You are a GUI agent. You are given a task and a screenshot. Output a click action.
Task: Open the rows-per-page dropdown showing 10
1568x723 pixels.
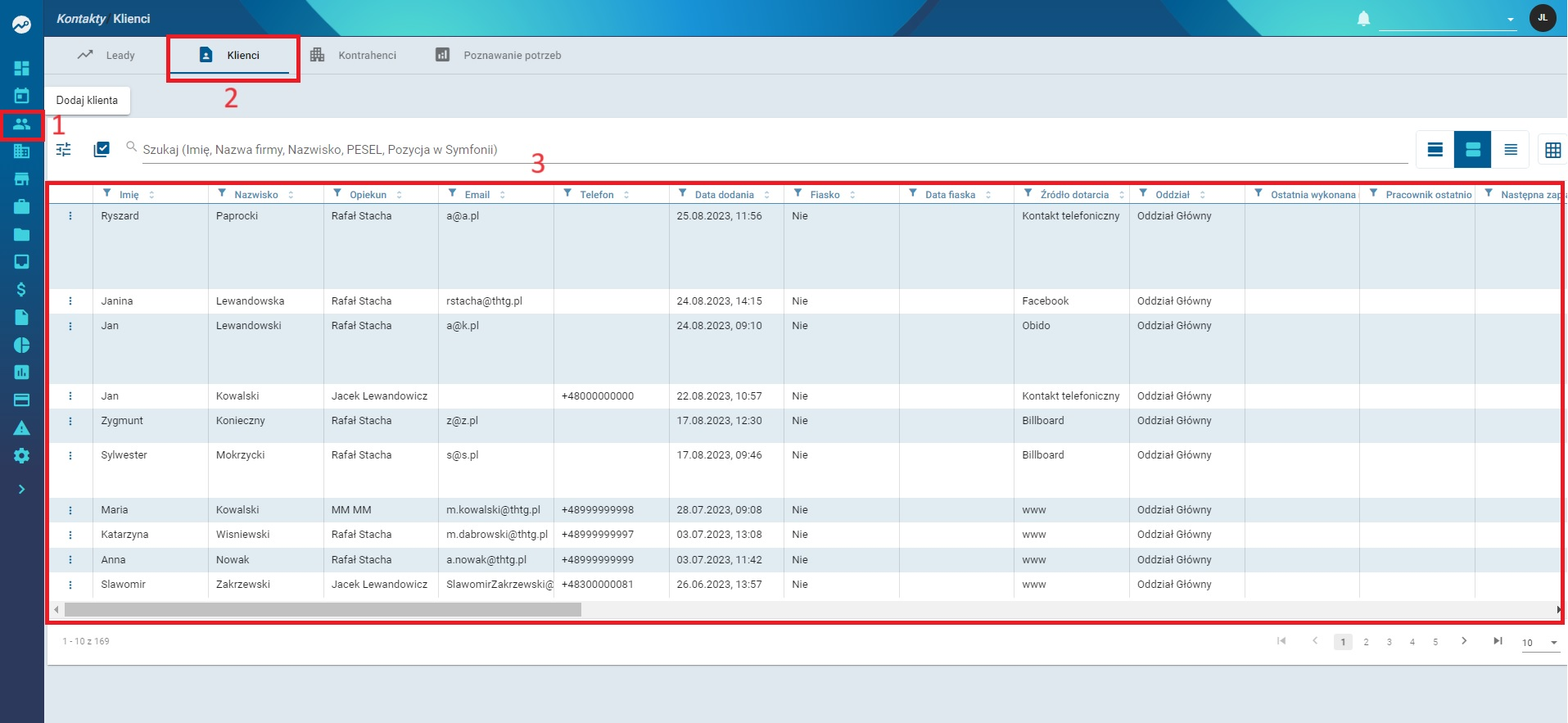click(1539, 643)
